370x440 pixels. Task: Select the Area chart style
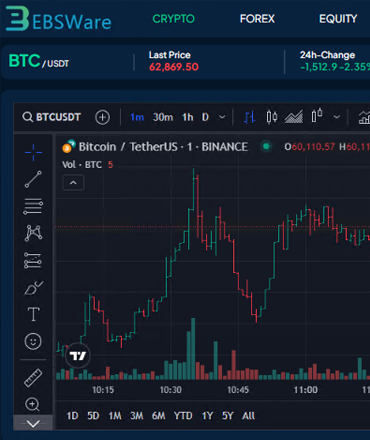coord(294,117)
